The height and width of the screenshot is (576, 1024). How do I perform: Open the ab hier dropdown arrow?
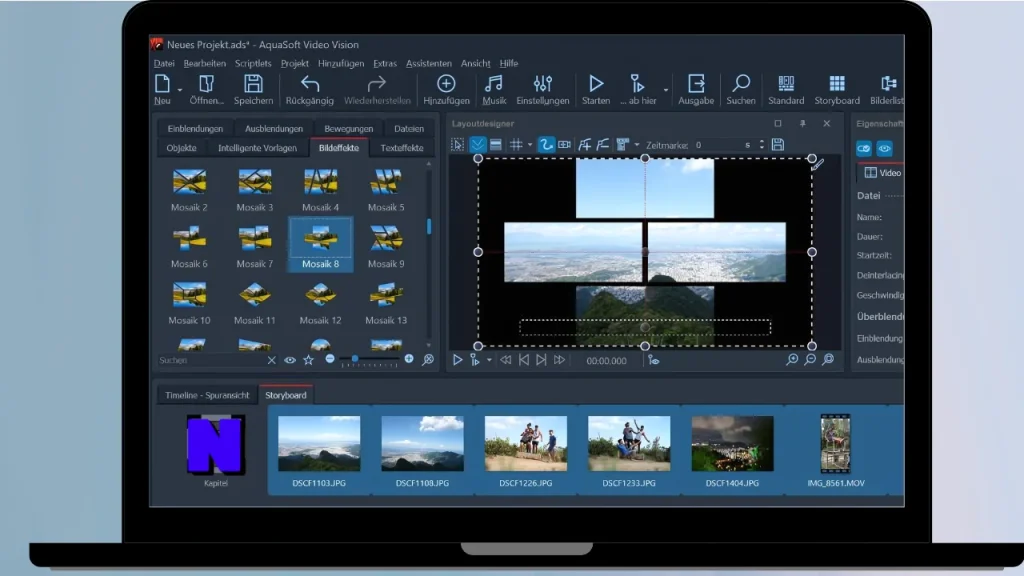[x=665, y=90]
